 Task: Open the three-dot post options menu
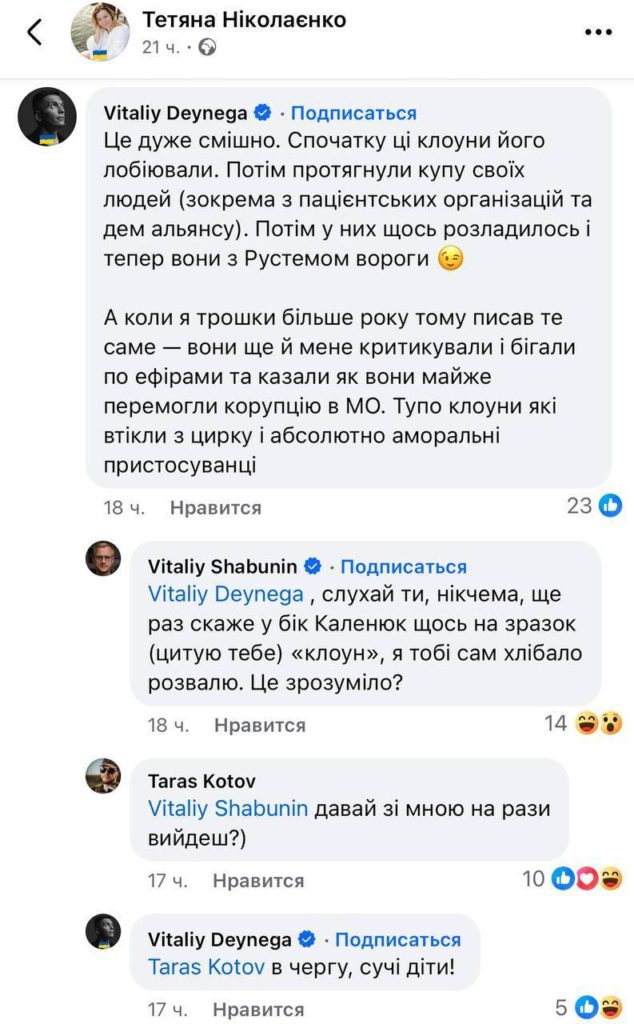click(x=597, y=31)
